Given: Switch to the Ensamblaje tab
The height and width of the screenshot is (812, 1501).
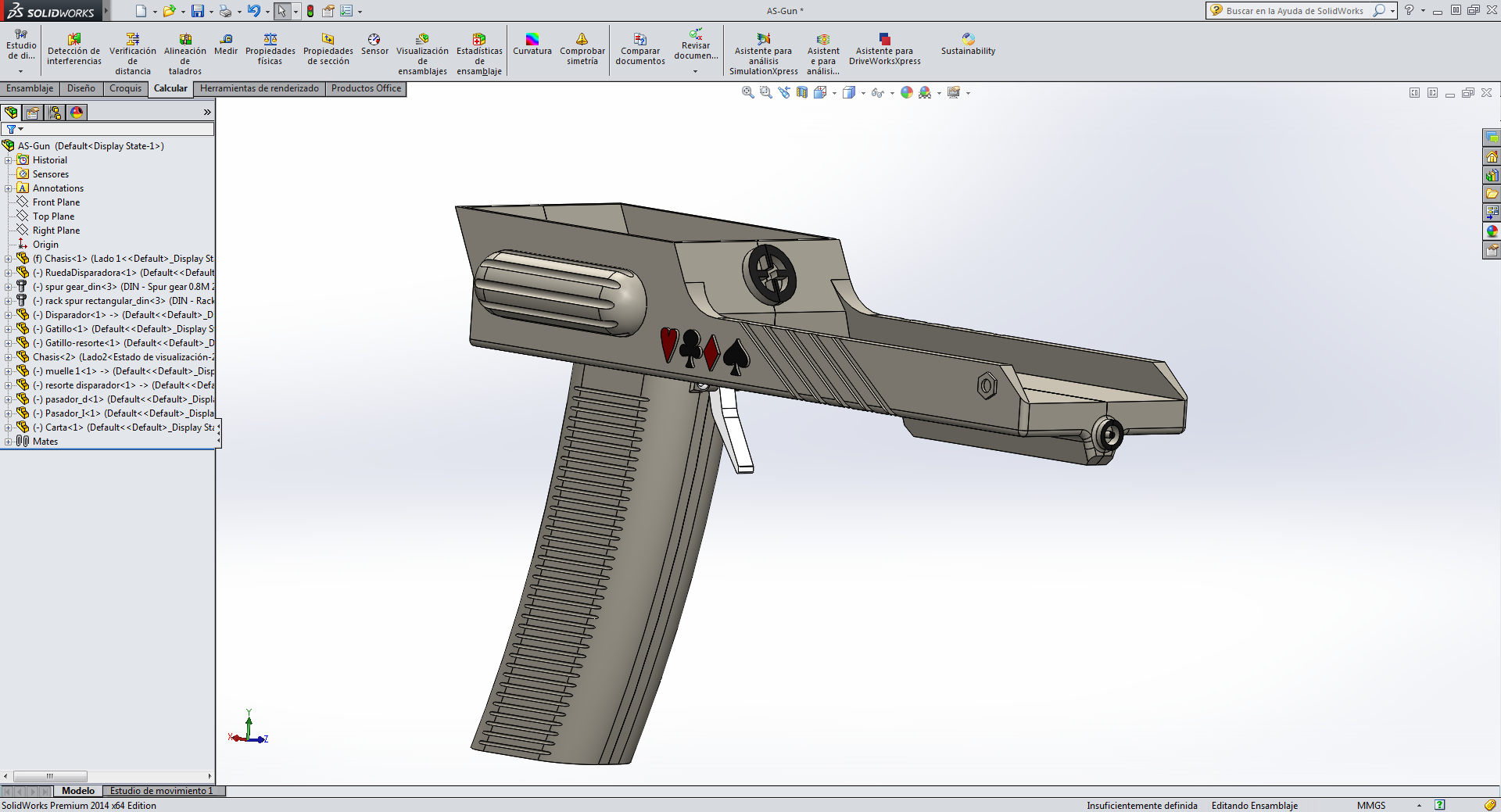Looking at the screenshot, I should pos(30,88).
